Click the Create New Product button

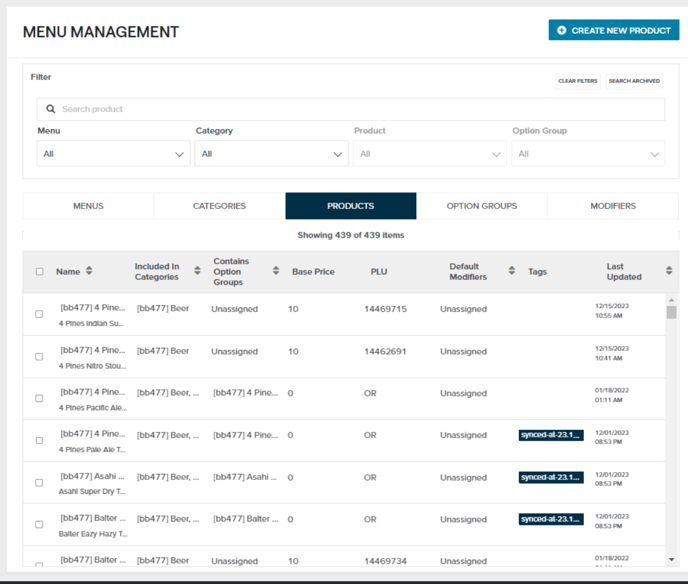coord(613,30)
